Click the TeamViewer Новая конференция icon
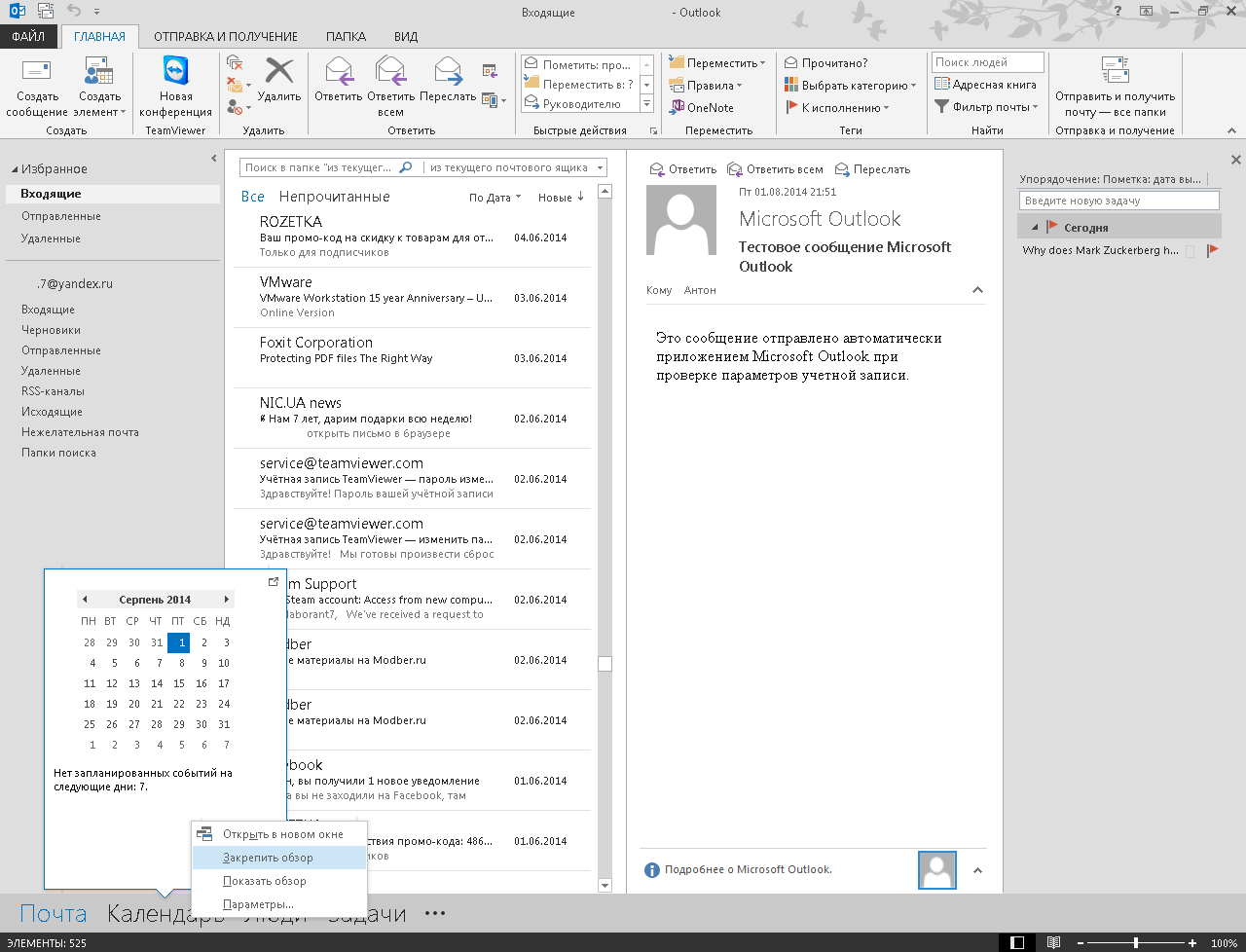Viewport: 1246px width, 952px height. [175, 71]
